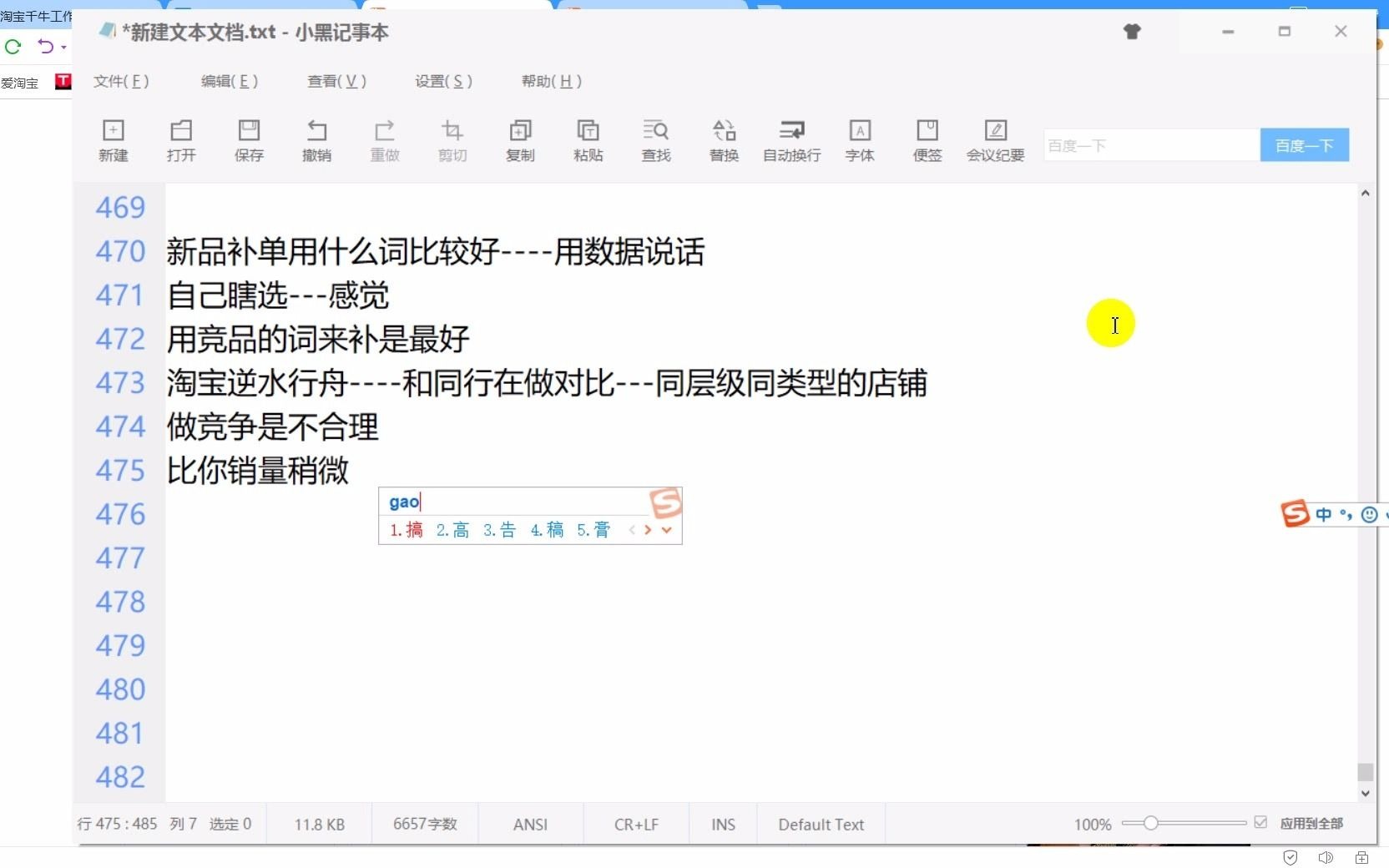Image resolution: width=1389 pixels, height=868 pixels.
Task: Click the 新建 (New) toolbar icon
Action: click(x=113, y=140)
